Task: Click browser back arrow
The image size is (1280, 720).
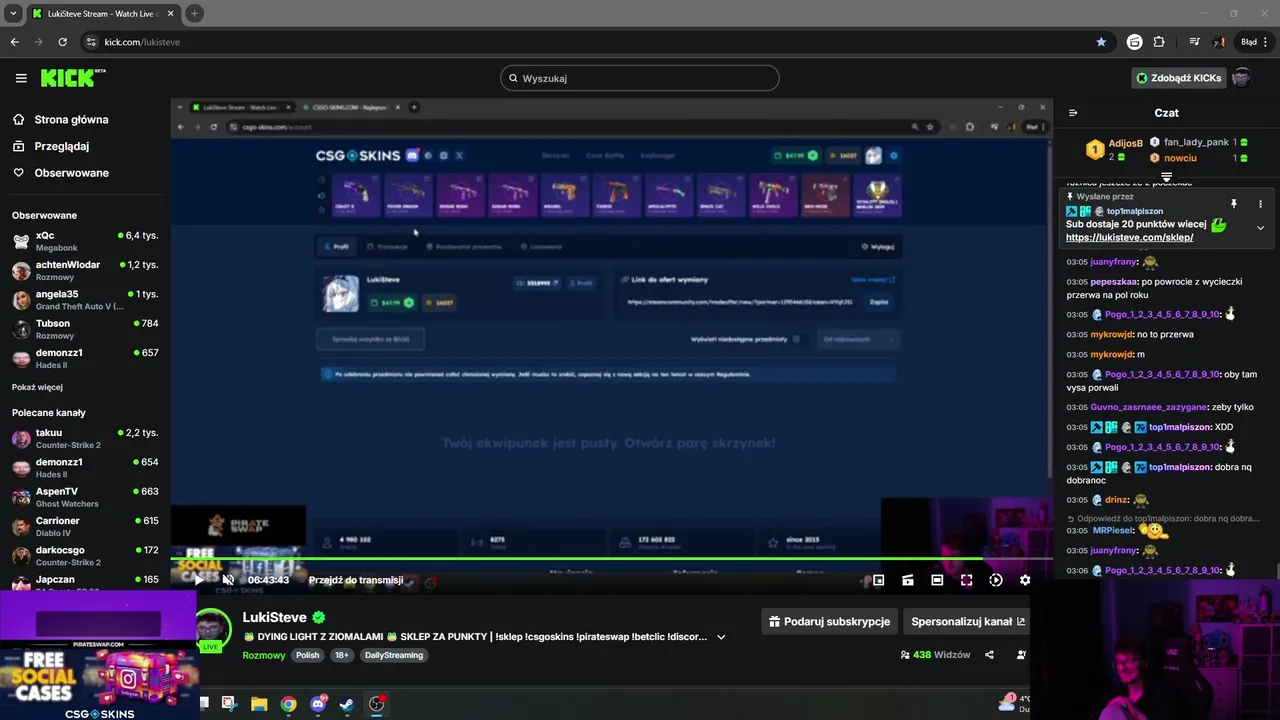Action: (14, 42)
